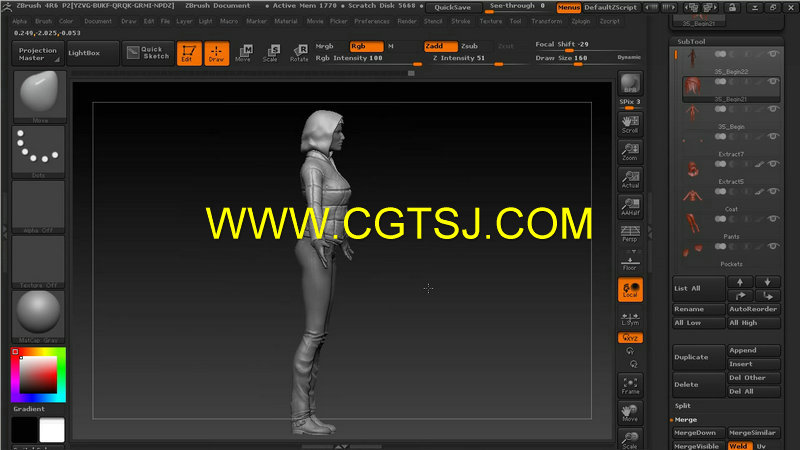This screenshot has width=800, height=450.
Task: Open the Transform menu
Action: tap(546, 21)
